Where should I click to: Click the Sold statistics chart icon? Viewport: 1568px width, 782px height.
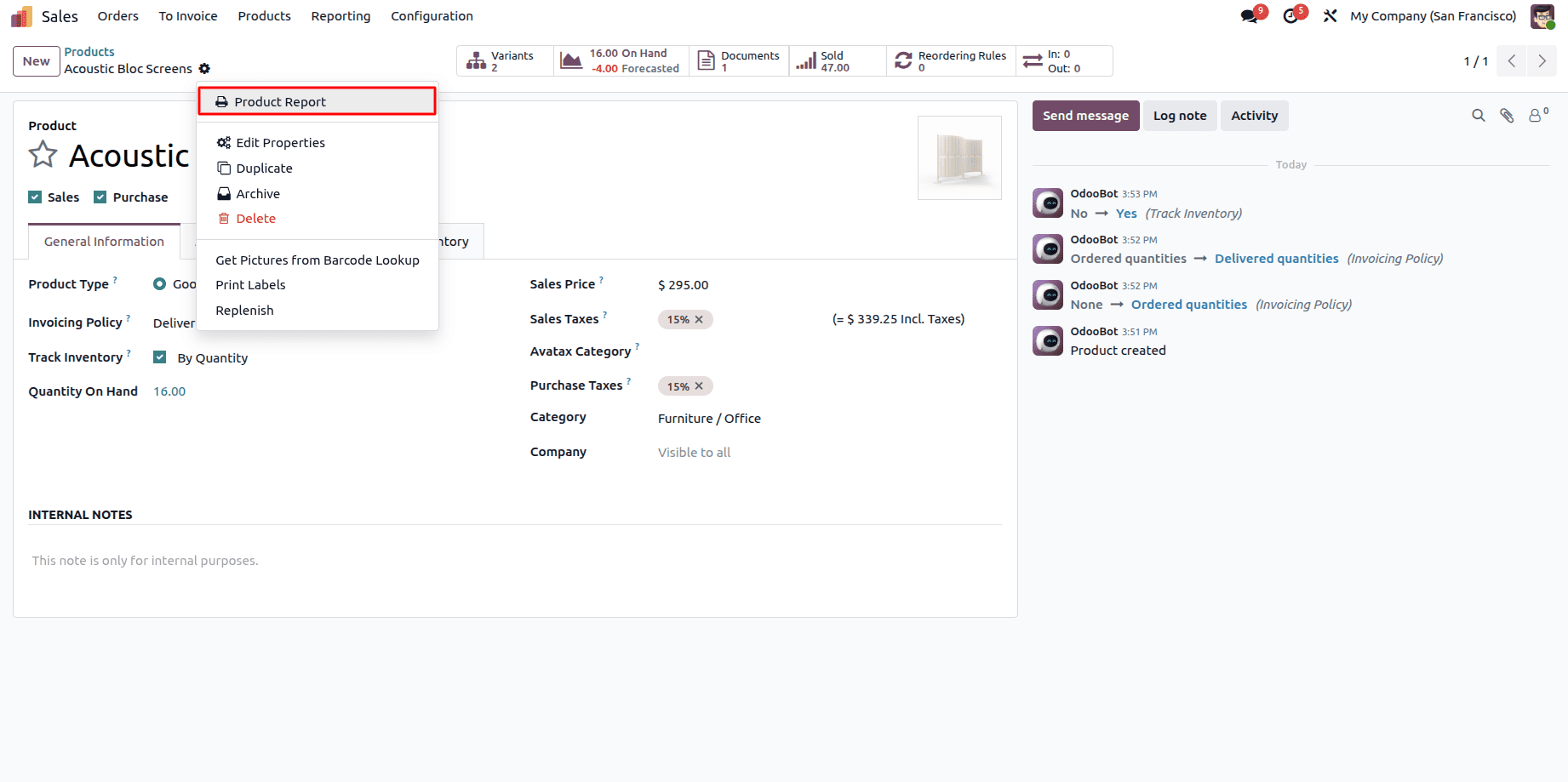pos(806,60)
